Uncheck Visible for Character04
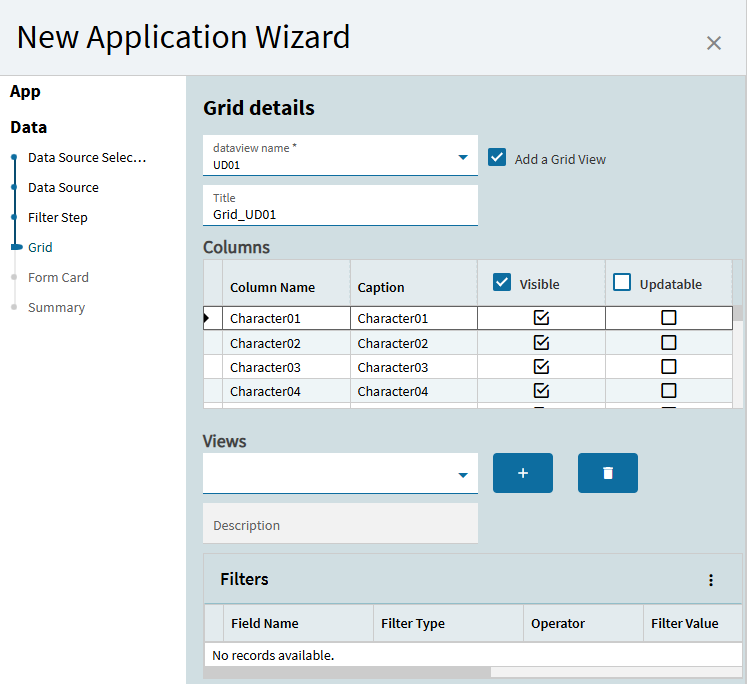Viewport: 747px width, 684px height. tap(541, 391)
